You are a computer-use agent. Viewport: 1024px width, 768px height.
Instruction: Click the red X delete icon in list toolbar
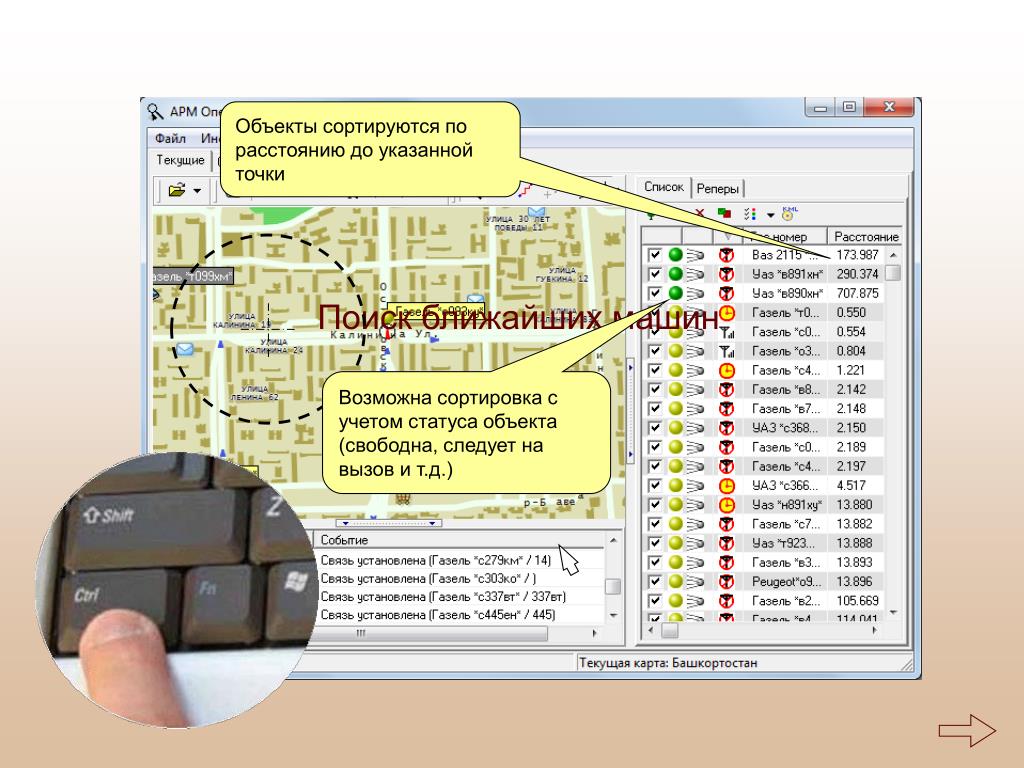(699, 213)
